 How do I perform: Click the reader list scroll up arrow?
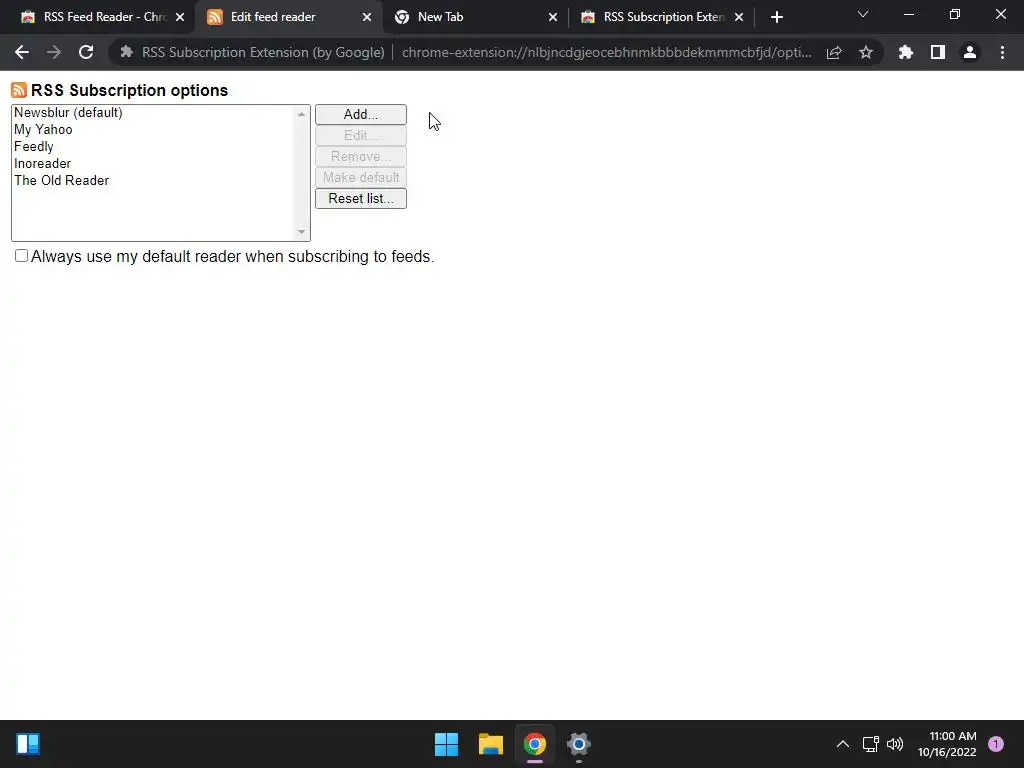[x=301, y=114]
